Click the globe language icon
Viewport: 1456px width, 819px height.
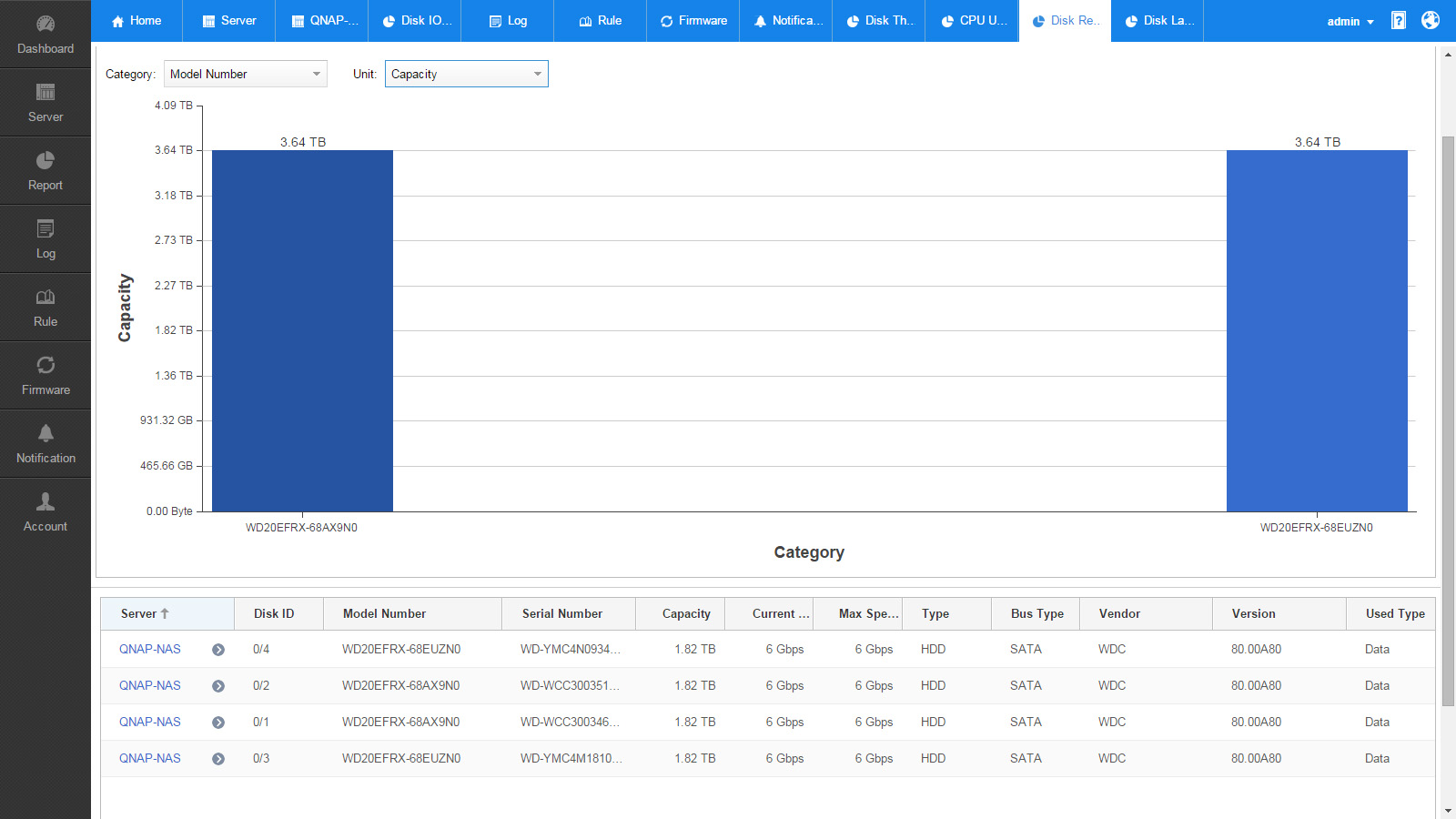1431,20
